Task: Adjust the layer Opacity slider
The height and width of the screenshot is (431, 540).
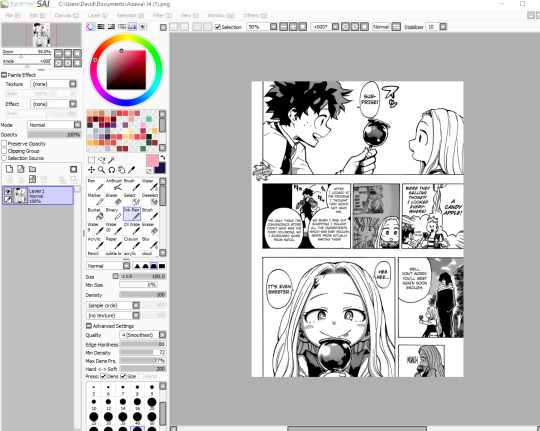Action: point(54,135)
